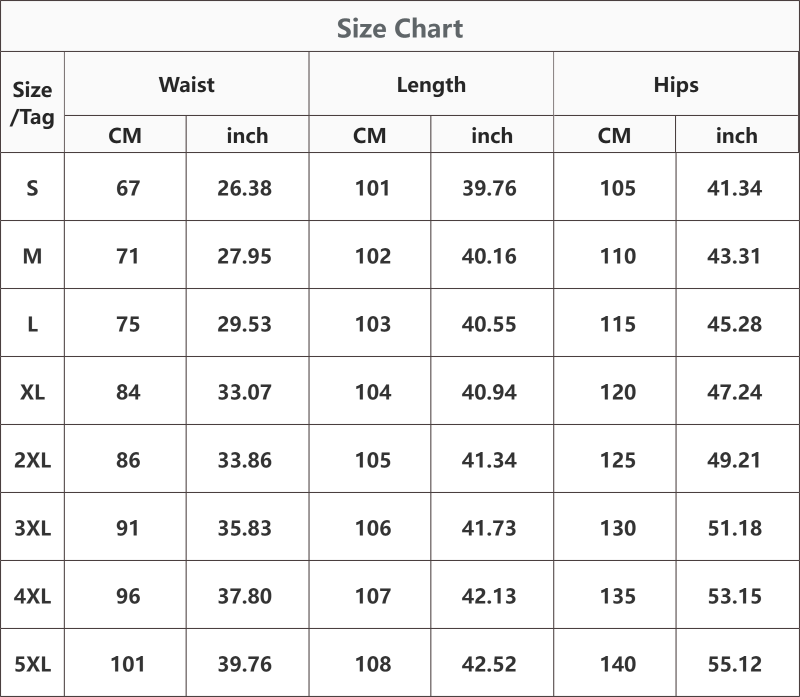800x697 pixels.
Task: Select hips cell 125 CM
Action: pyautogui.click(x=618, y=460)
